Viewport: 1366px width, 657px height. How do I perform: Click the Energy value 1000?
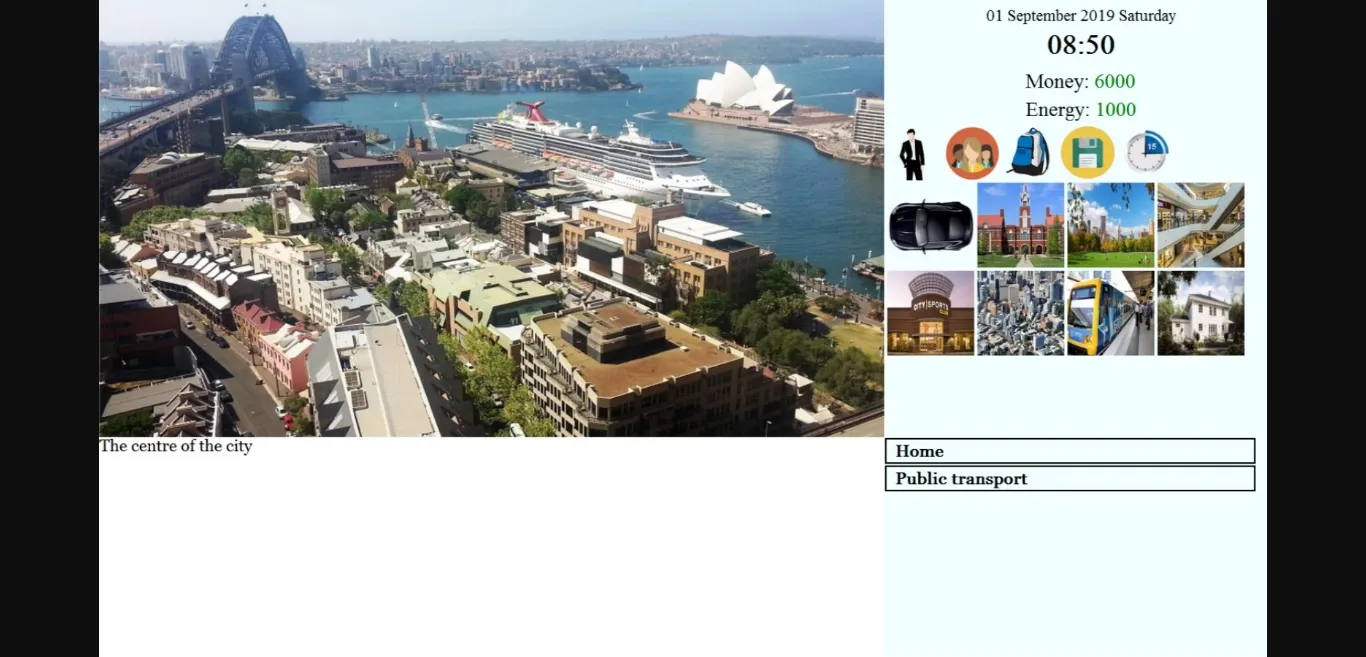pyautogui.click(x=1115, y=109)
